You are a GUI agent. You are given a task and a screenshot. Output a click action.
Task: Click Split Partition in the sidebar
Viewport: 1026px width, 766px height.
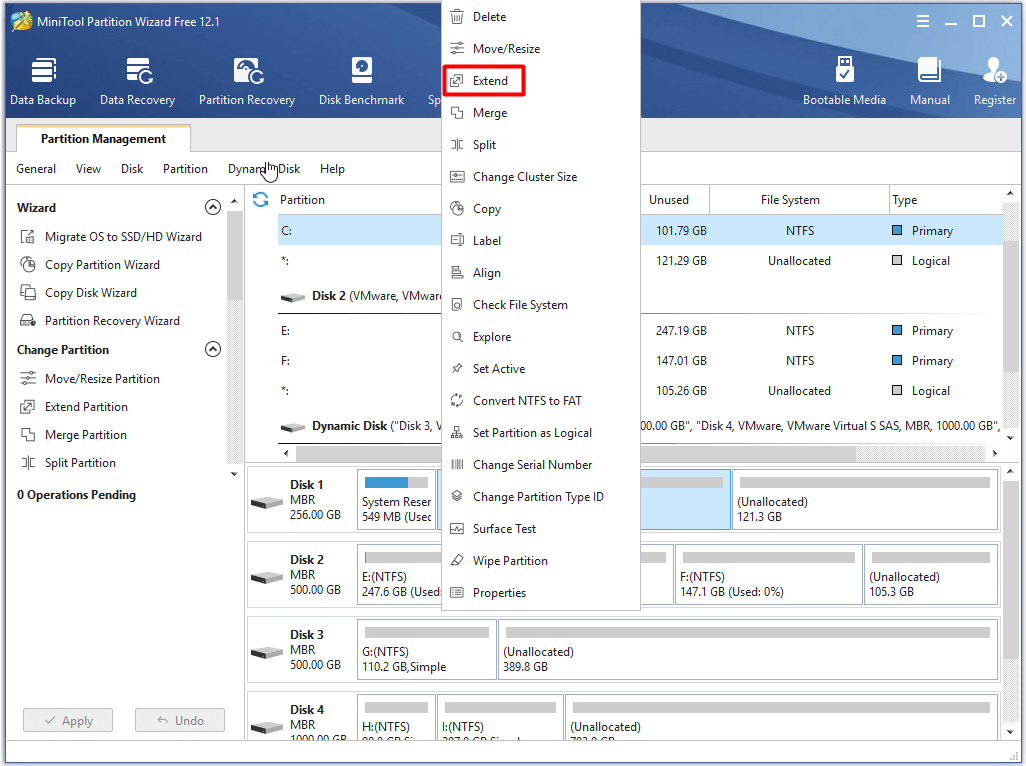click(x=67, y=463)
